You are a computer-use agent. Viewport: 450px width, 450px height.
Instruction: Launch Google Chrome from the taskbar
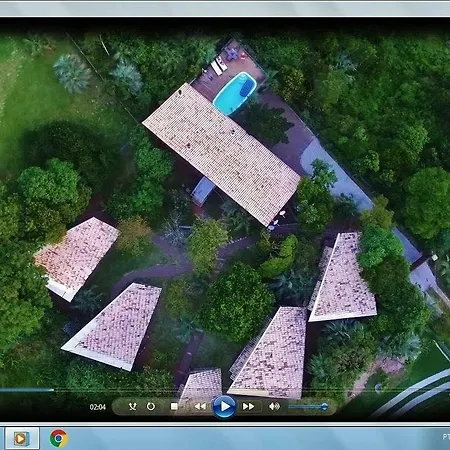[x=58, y=438]
